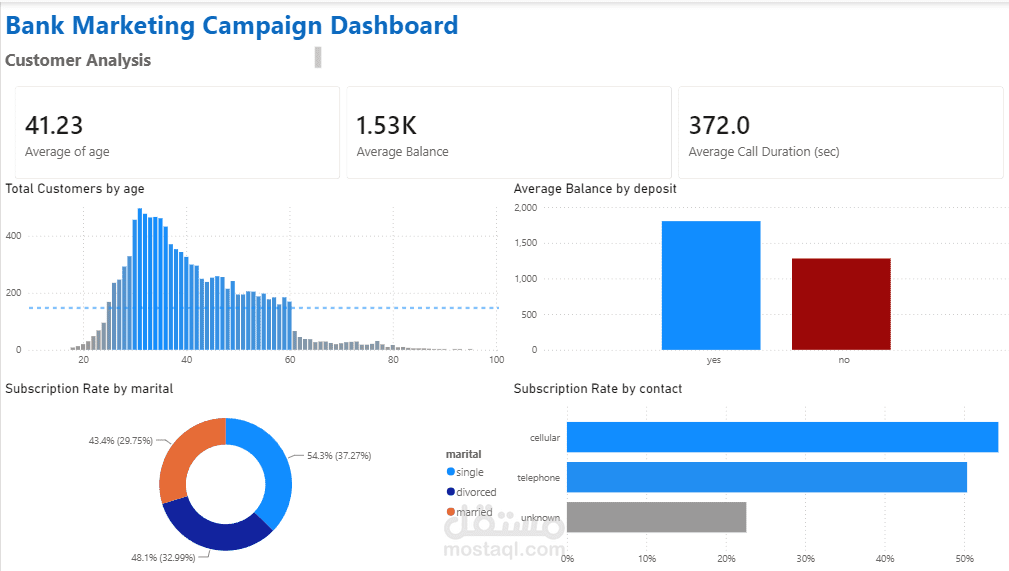Click the tallest bar in age histogram
Screen dimensions: 1009x571
coord(140,279)
